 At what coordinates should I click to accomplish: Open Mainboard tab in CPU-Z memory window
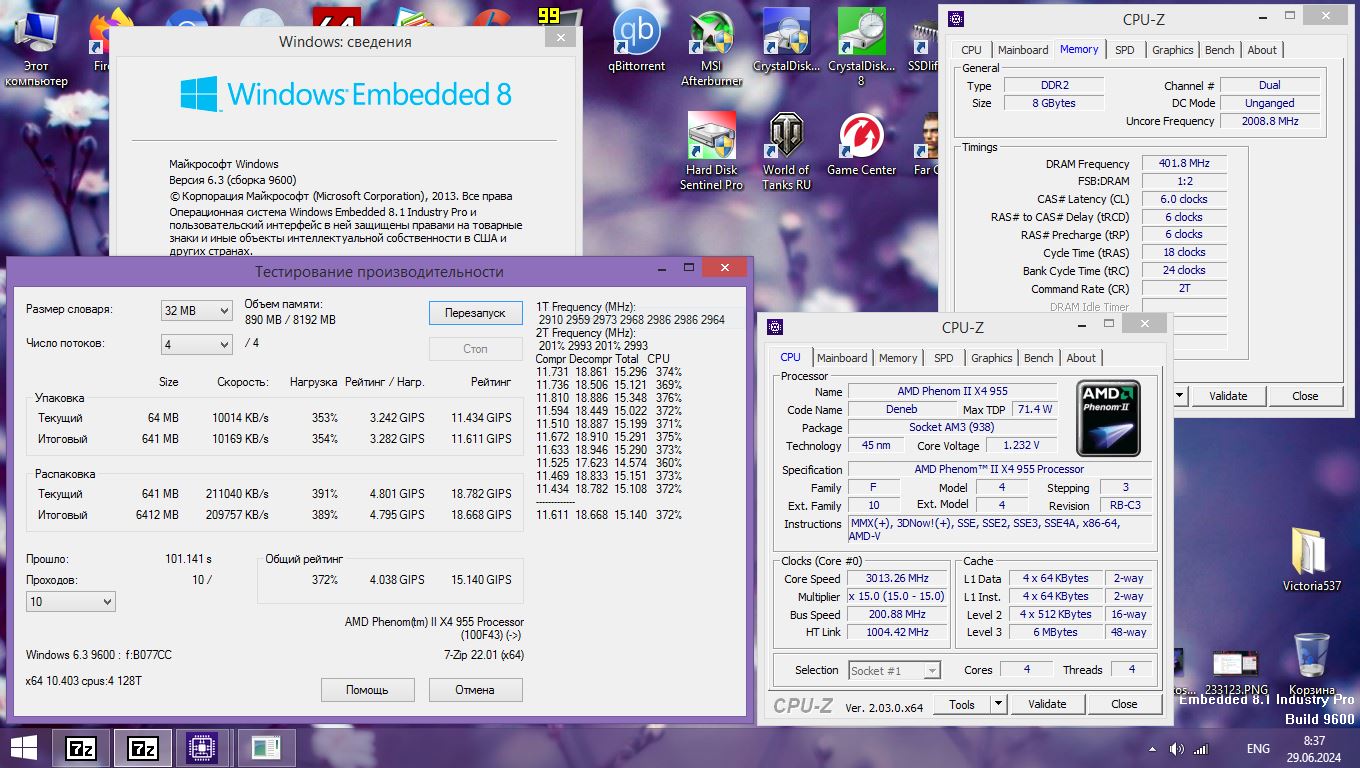point(1023,50)
